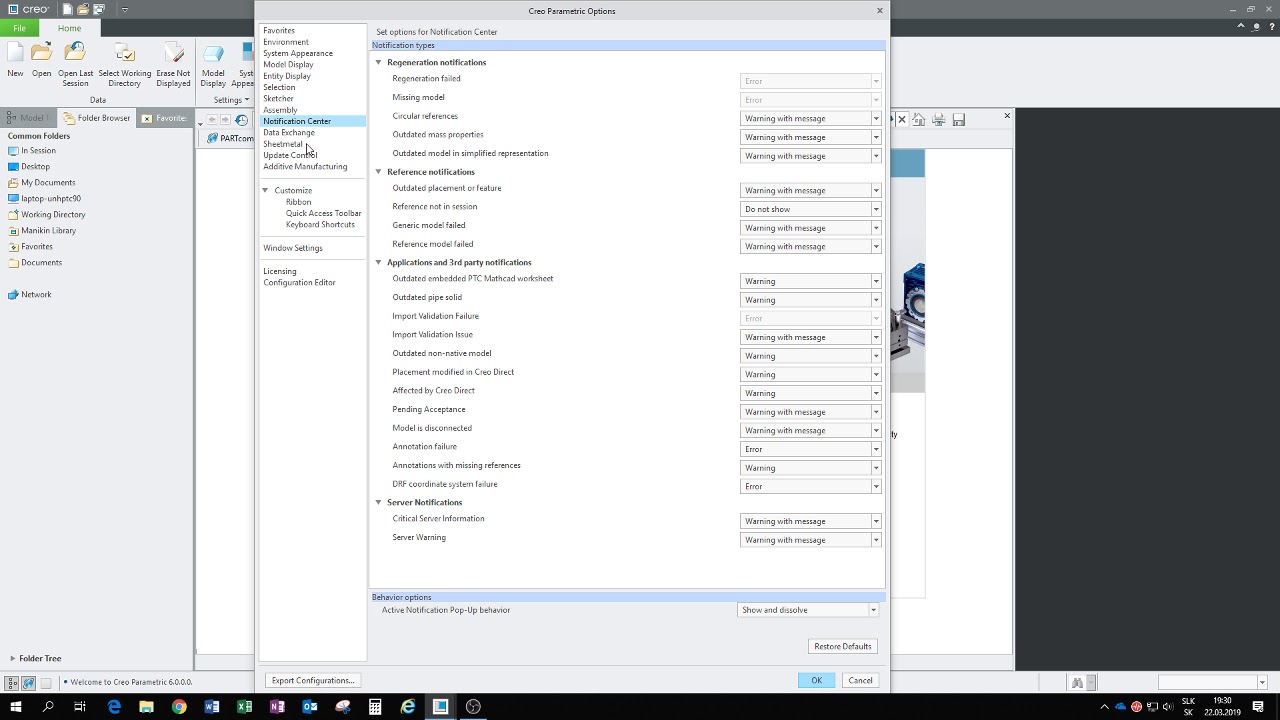Select Configuration Editor in the options list
This screenshot has height=720, width=1280.
[x=299, y=282]
